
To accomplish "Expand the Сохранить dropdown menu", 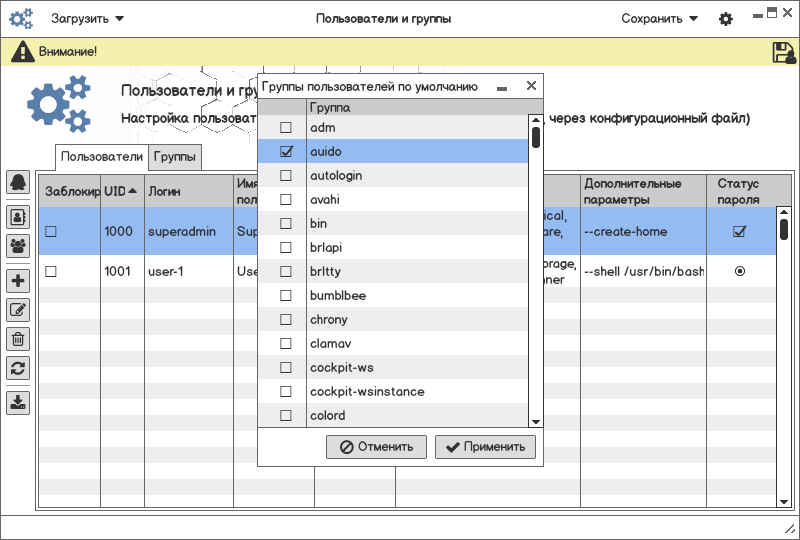I will 659,19.
